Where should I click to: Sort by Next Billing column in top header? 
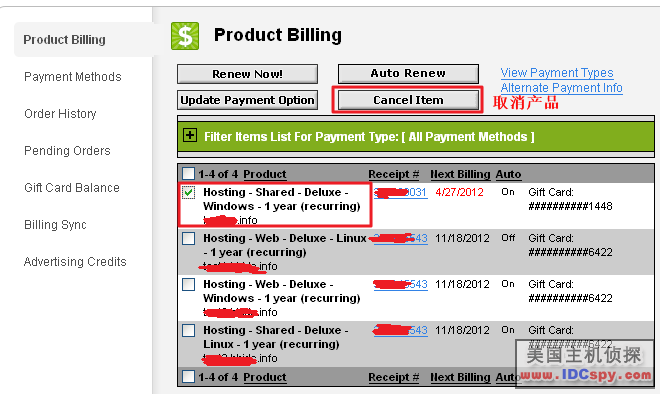[x=460, y=174]
